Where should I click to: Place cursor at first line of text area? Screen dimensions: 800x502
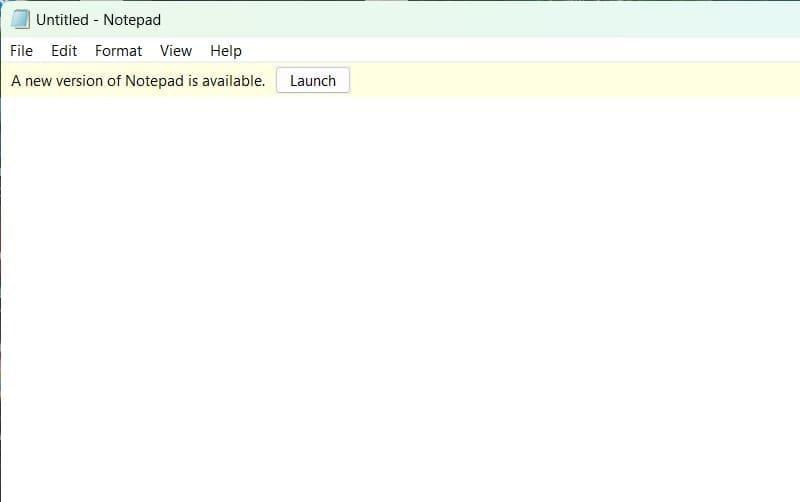coord(100,108)
